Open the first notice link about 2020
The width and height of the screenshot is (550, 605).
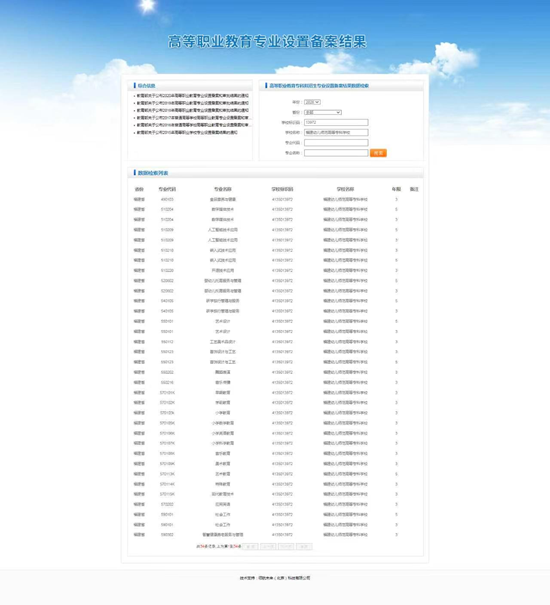pyautogui.click(x=193, y=96)
